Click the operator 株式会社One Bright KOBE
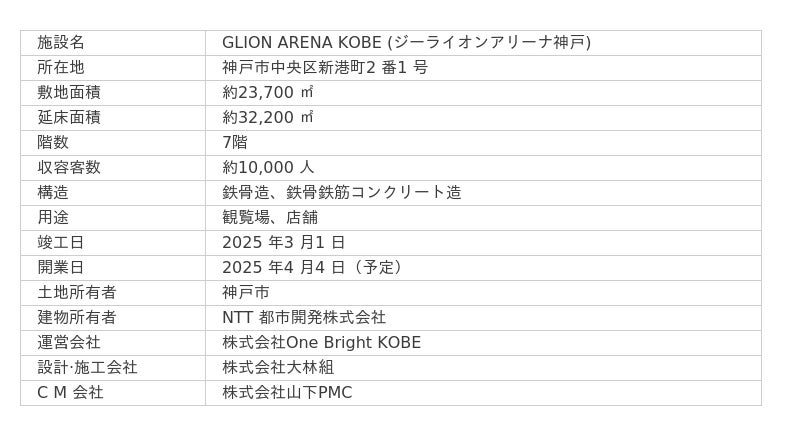 point(321,342)
